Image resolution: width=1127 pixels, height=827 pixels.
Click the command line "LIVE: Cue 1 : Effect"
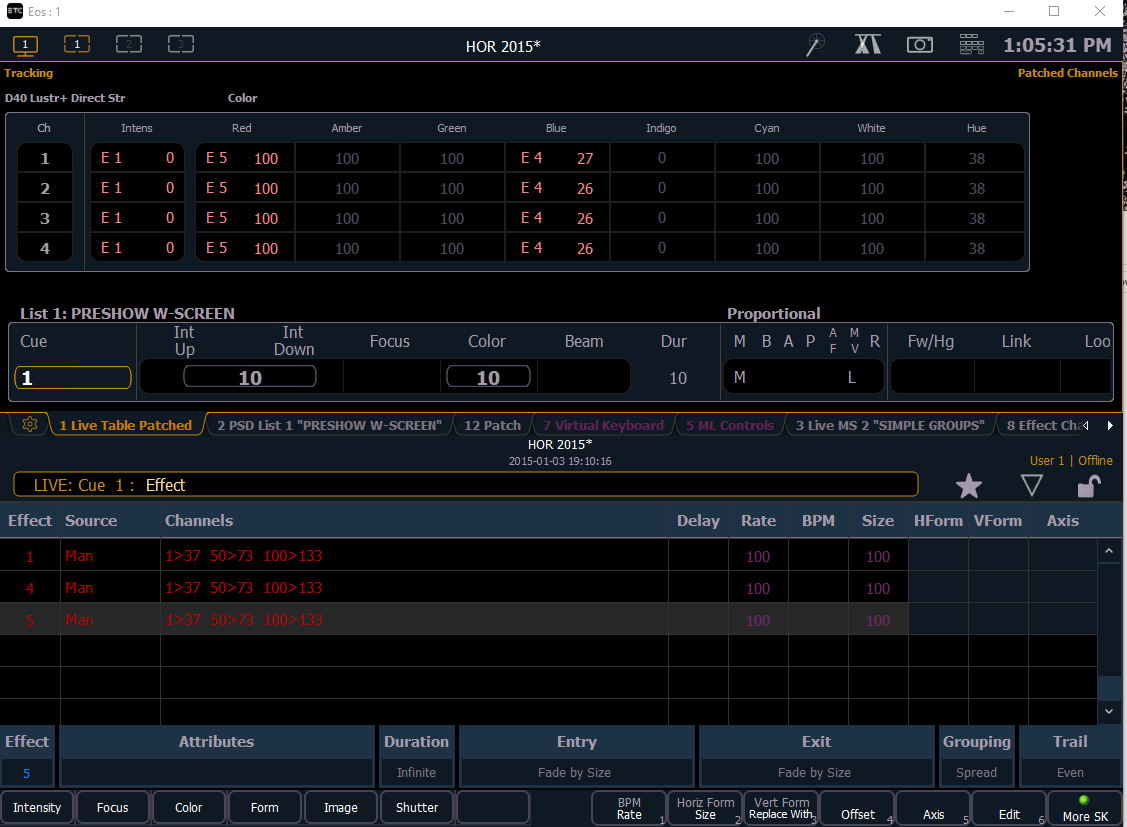point(466,485)
